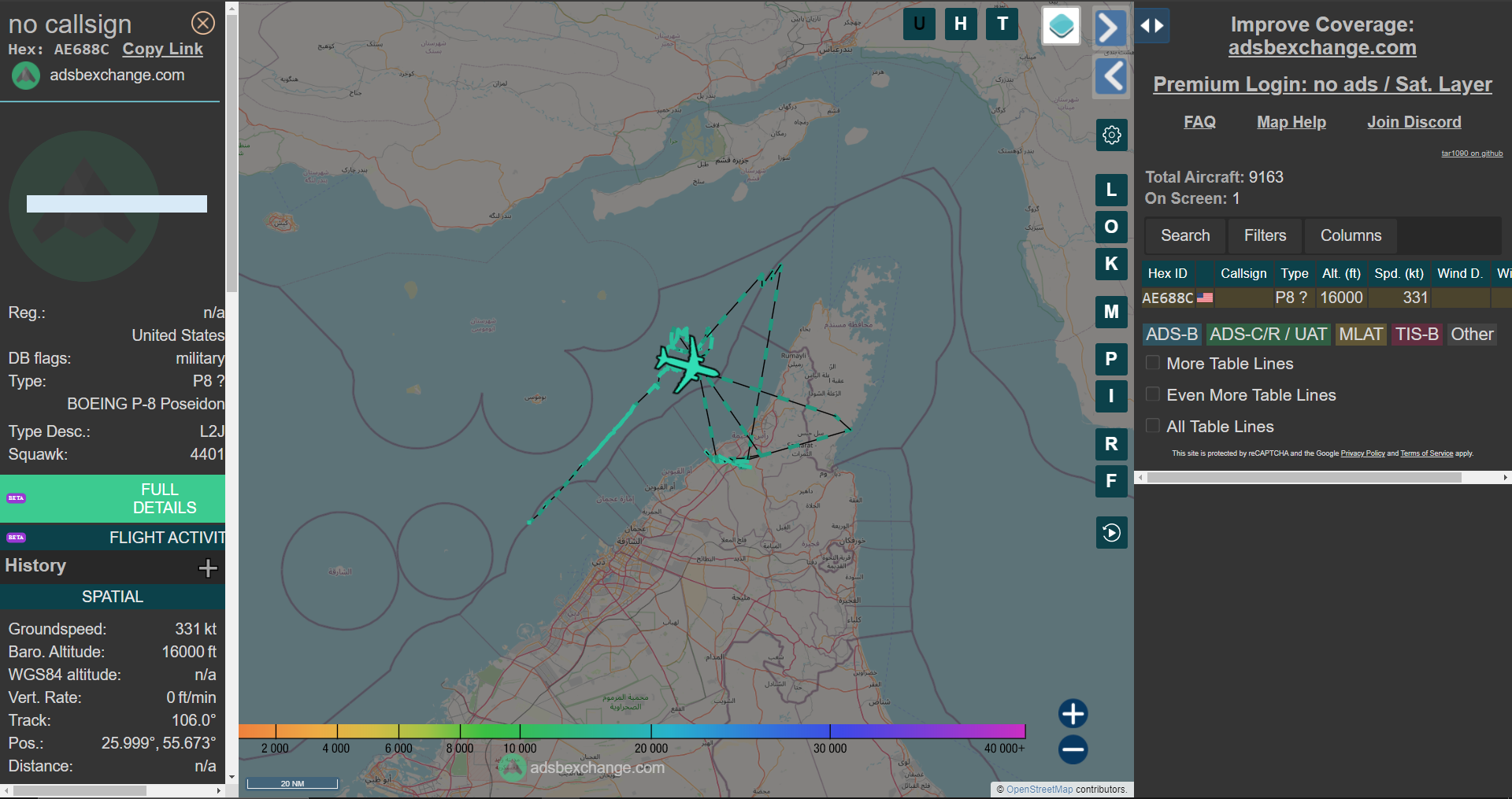This screenshot has width=1512, height=799.
Task: Sort table by Hex ID column
Action: click(1168, 273)
